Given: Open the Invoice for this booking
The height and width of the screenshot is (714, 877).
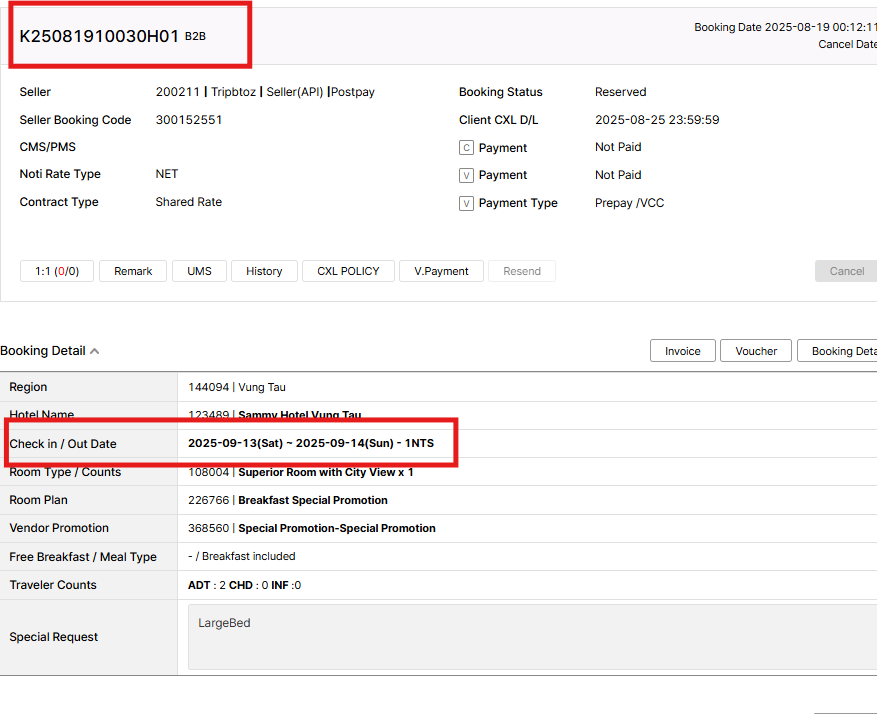Looking at the screenshot, I should tap(683, 351).
